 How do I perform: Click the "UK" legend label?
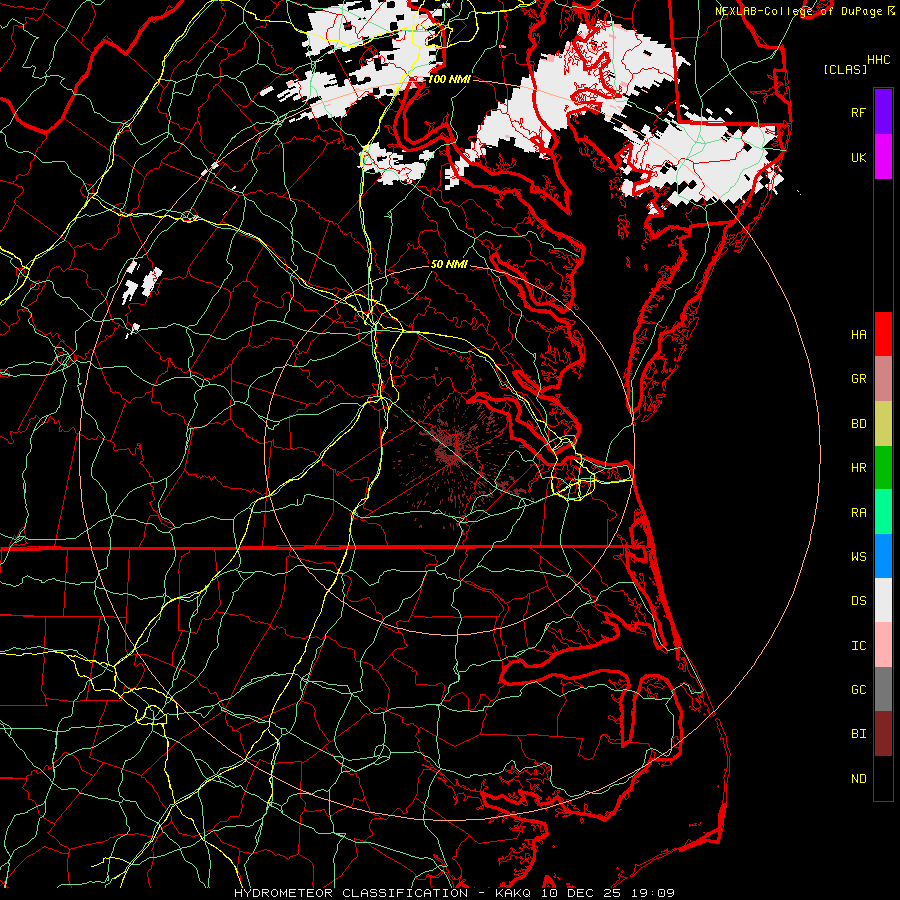click(x=858, y=157)
